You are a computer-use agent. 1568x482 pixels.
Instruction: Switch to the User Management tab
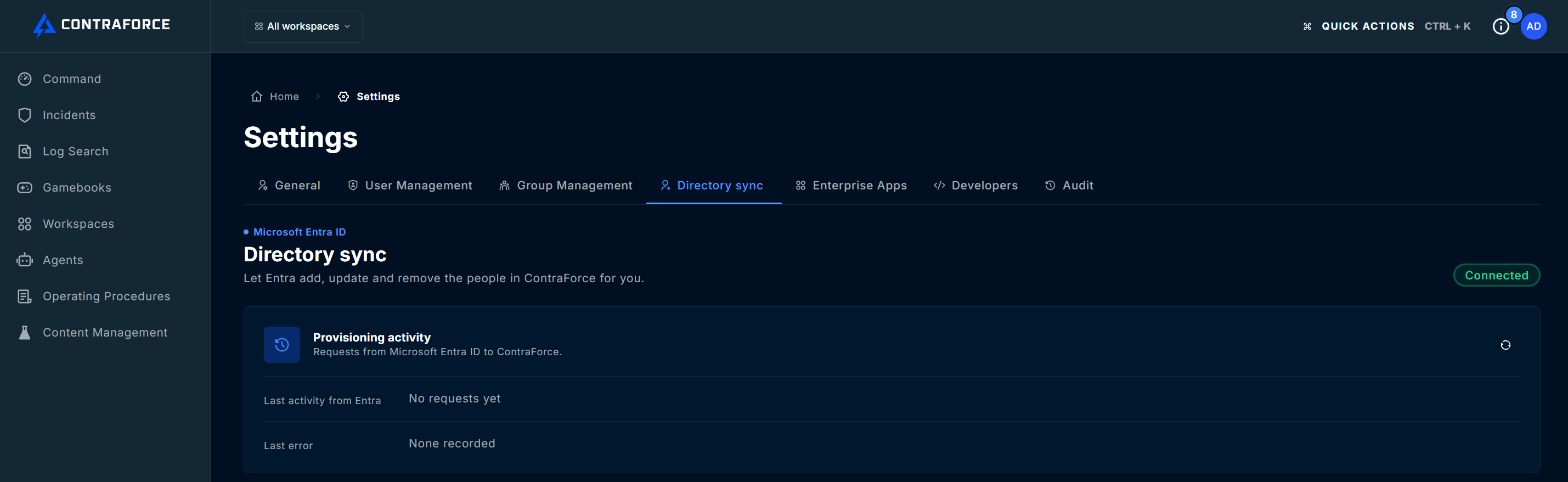(x=410, y=185)
